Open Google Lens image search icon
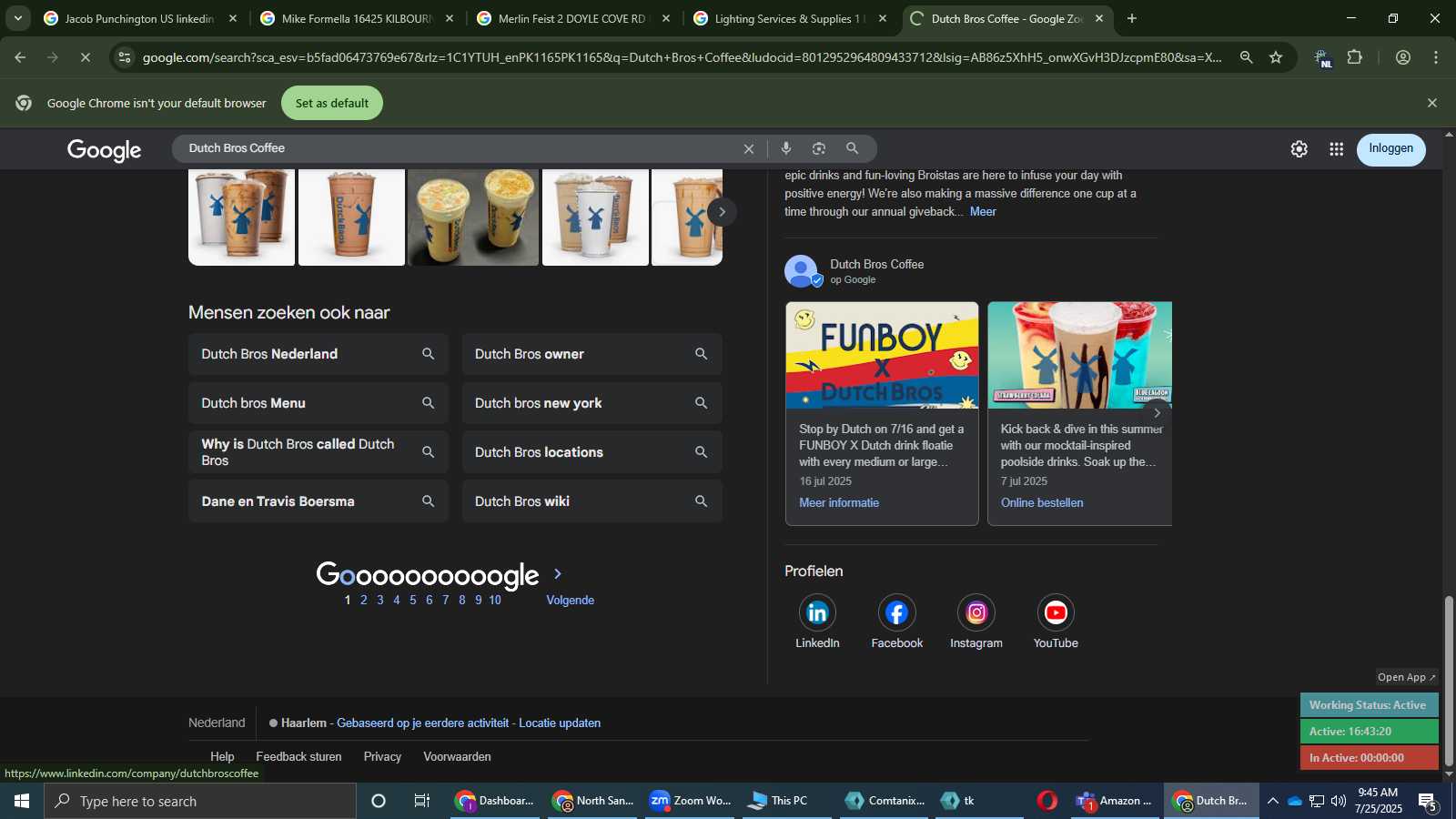This screenshot has width=1456, height=819. [x=819, y=148]
